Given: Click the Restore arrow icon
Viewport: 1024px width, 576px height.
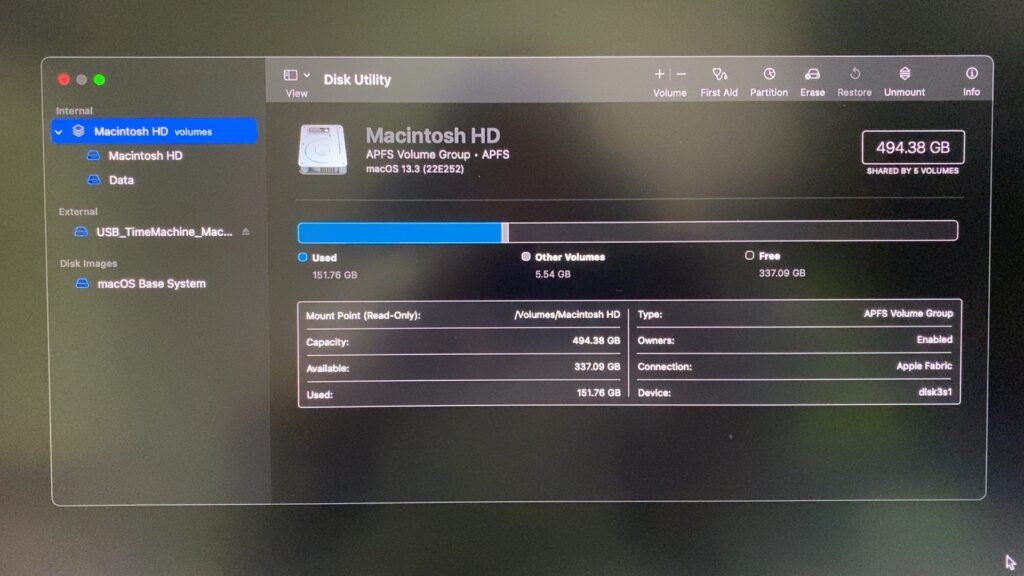Looking at the screenshot, I should coord(855,74).
